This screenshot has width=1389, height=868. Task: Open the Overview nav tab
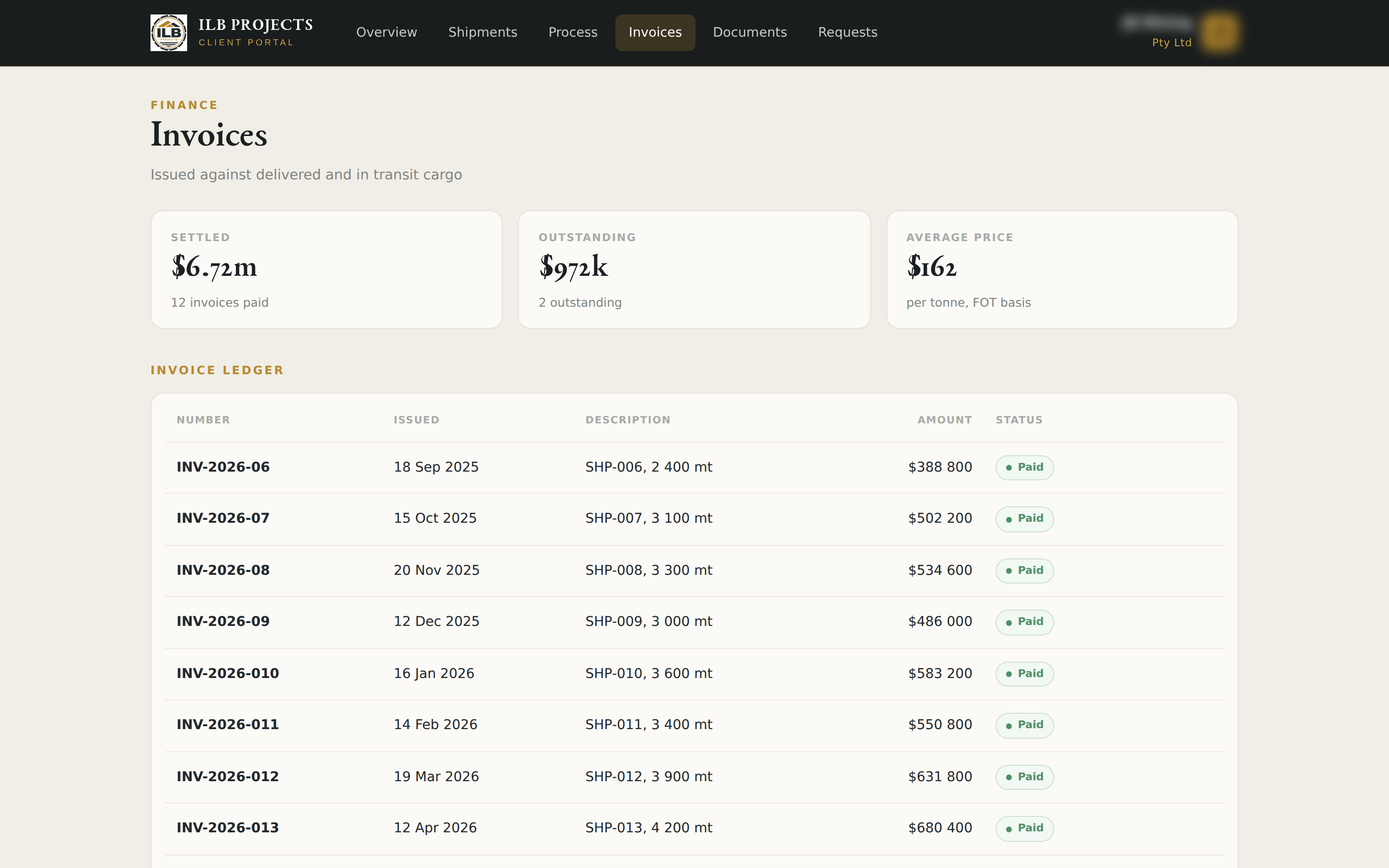pyautogui.click(x=386, y=32)
